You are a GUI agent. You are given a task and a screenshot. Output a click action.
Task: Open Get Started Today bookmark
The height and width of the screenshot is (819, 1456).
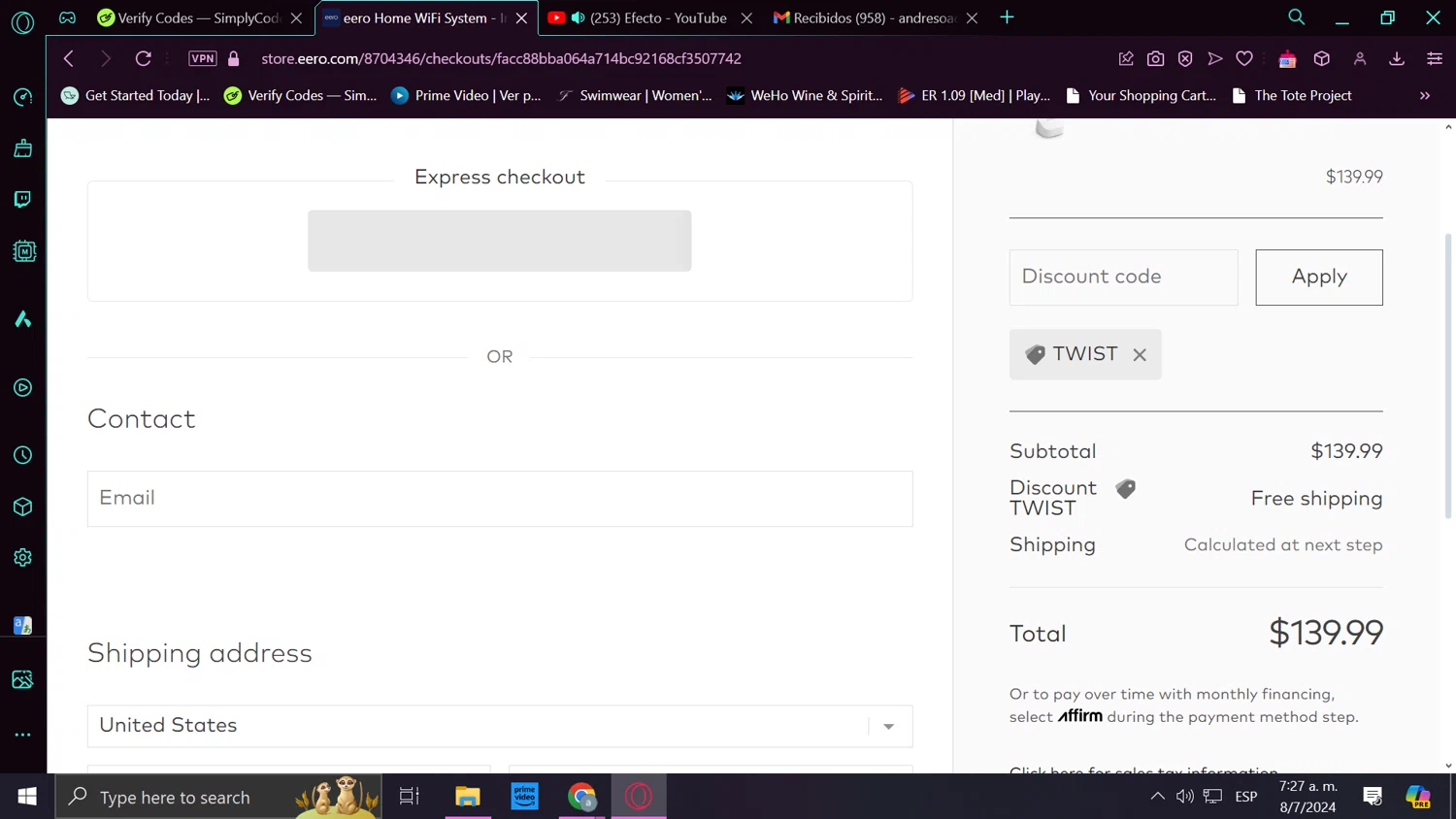pos(135,95)
